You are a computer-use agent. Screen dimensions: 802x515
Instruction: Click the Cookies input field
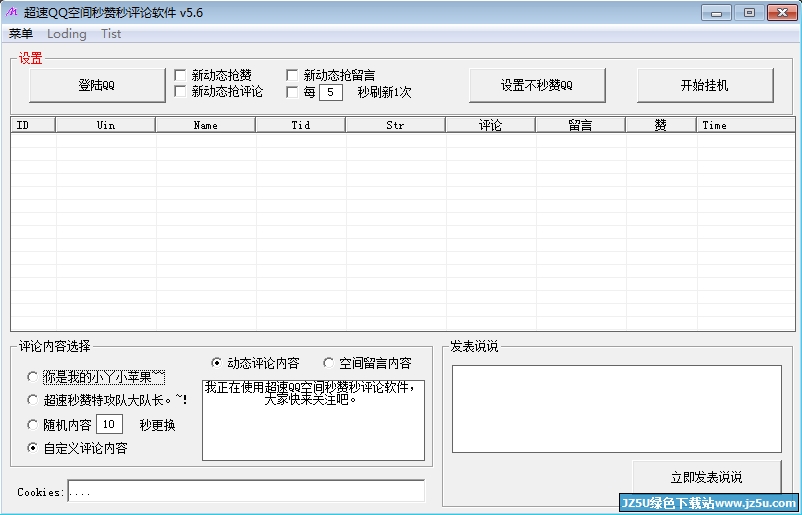(246, 491)
